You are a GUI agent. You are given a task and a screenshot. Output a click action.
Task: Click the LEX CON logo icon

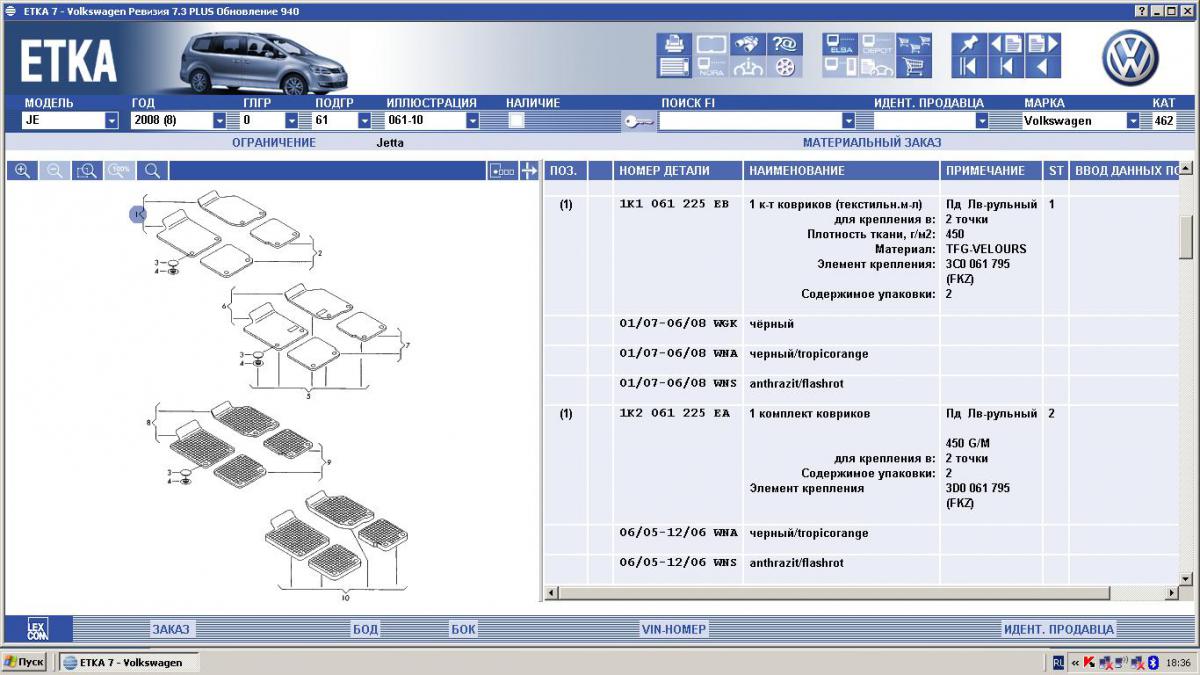point(37,629)
